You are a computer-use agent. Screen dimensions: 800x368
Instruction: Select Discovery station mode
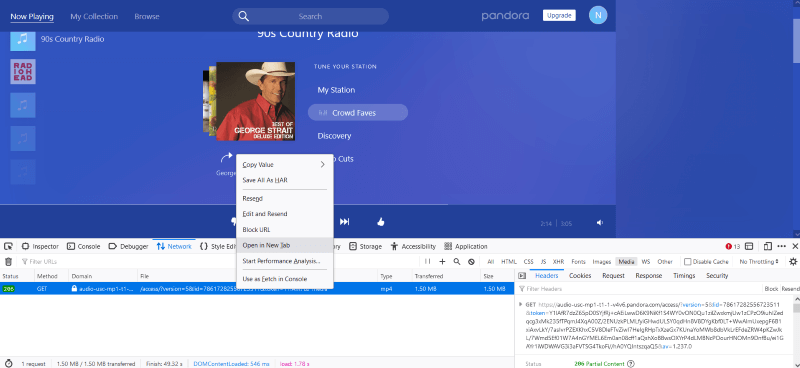(334, 136)
